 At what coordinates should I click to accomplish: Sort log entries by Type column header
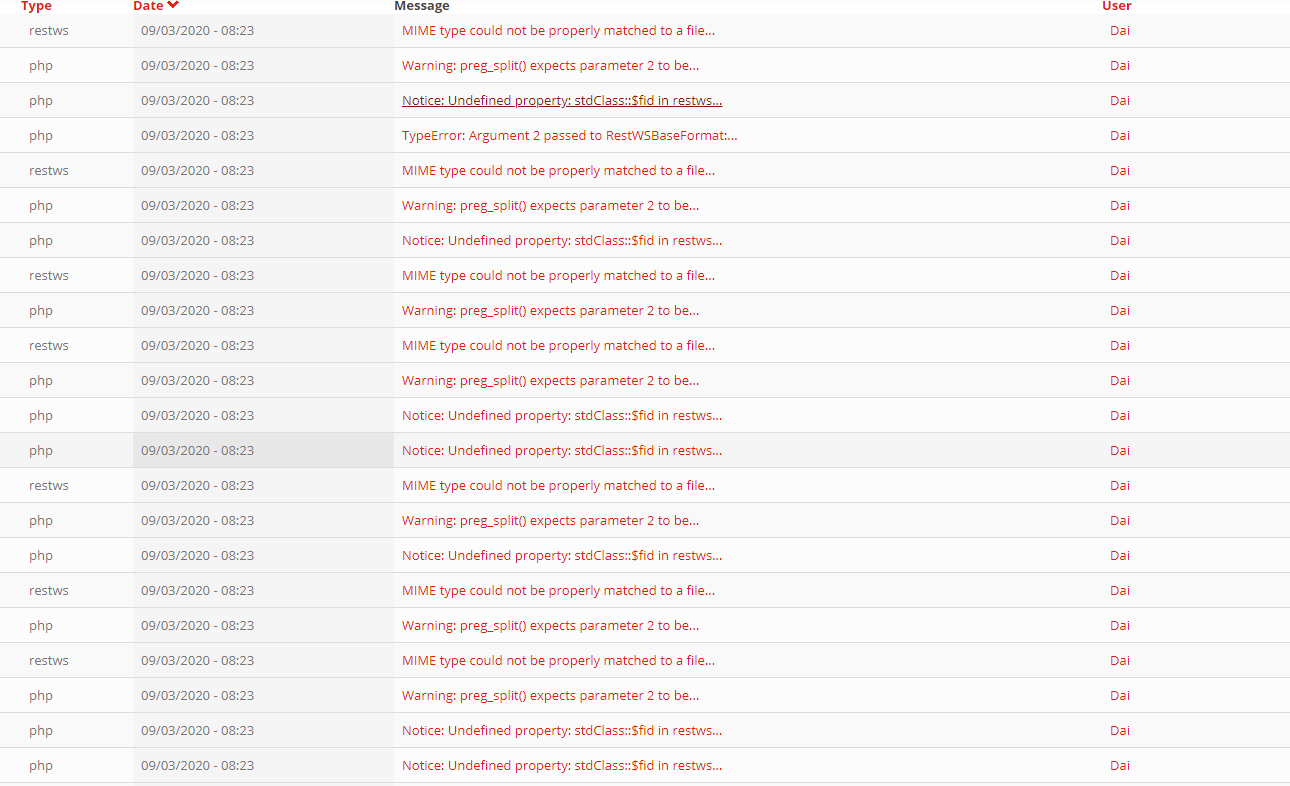[36, 6]
